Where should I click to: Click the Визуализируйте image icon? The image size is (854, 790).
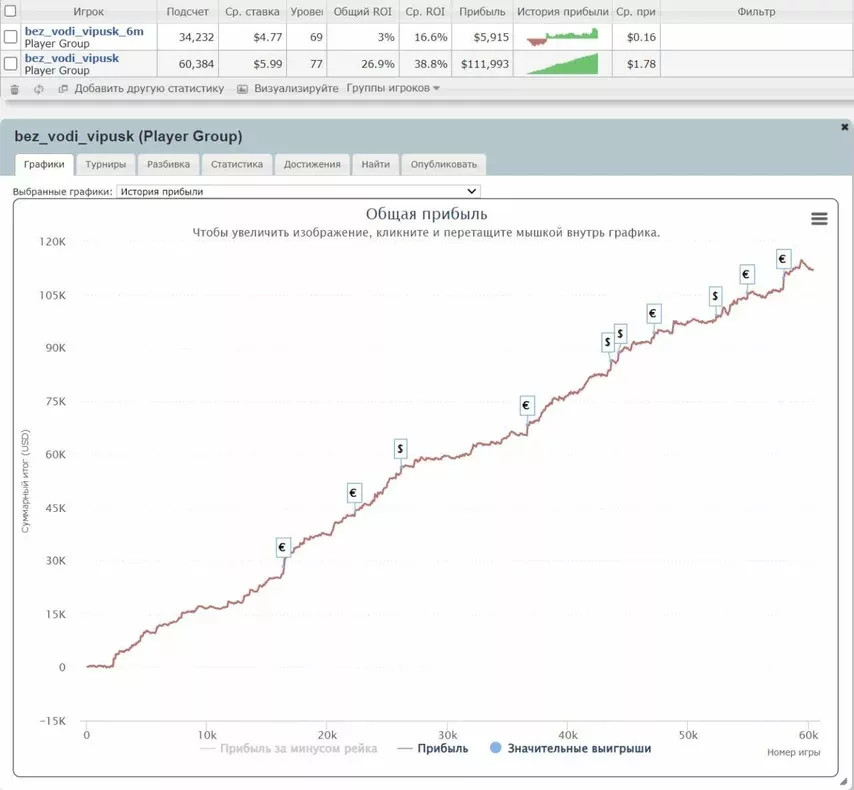[x=242, y=89]
